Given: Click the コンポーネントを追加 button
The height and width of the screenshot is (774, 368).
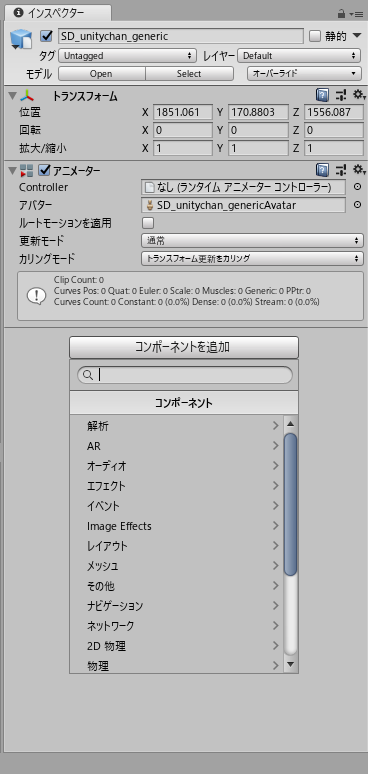Looking at the screenshot, I should pos(184,347).
